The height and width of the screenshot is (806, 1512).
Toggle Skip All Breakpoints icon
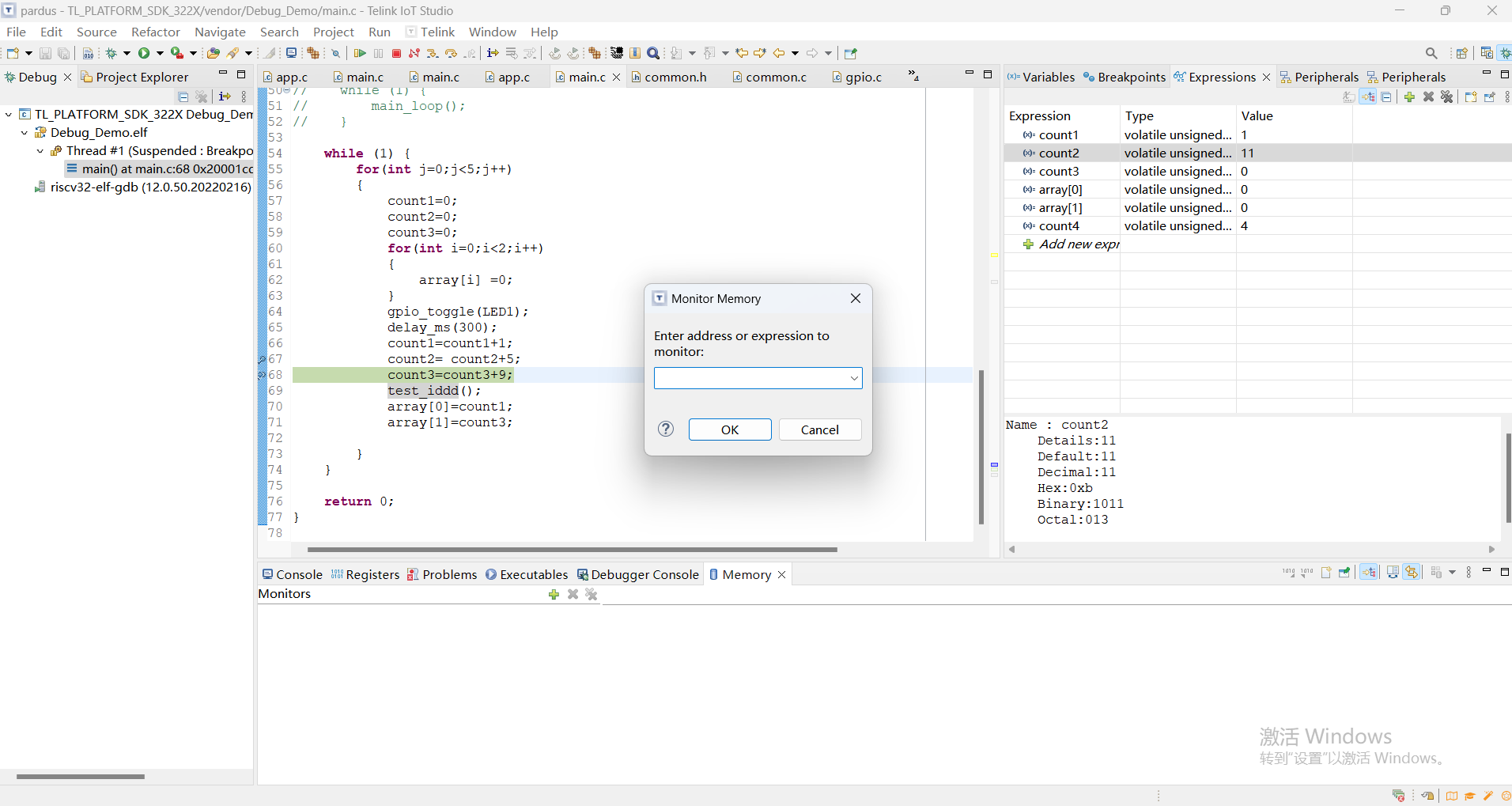click(335, 53)
